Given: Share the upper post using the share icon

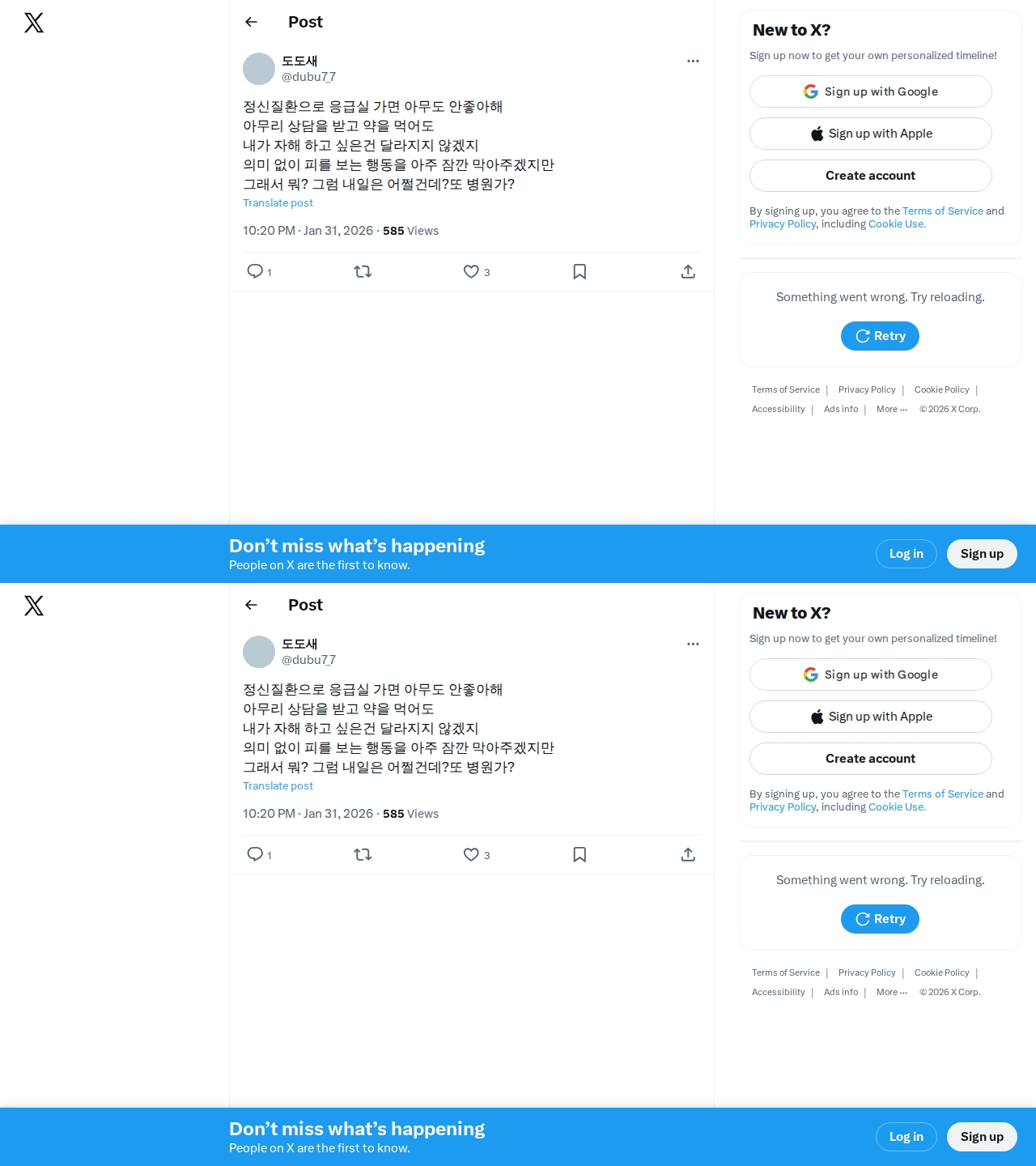Looking at the screenshot, I should click(688, 271).
